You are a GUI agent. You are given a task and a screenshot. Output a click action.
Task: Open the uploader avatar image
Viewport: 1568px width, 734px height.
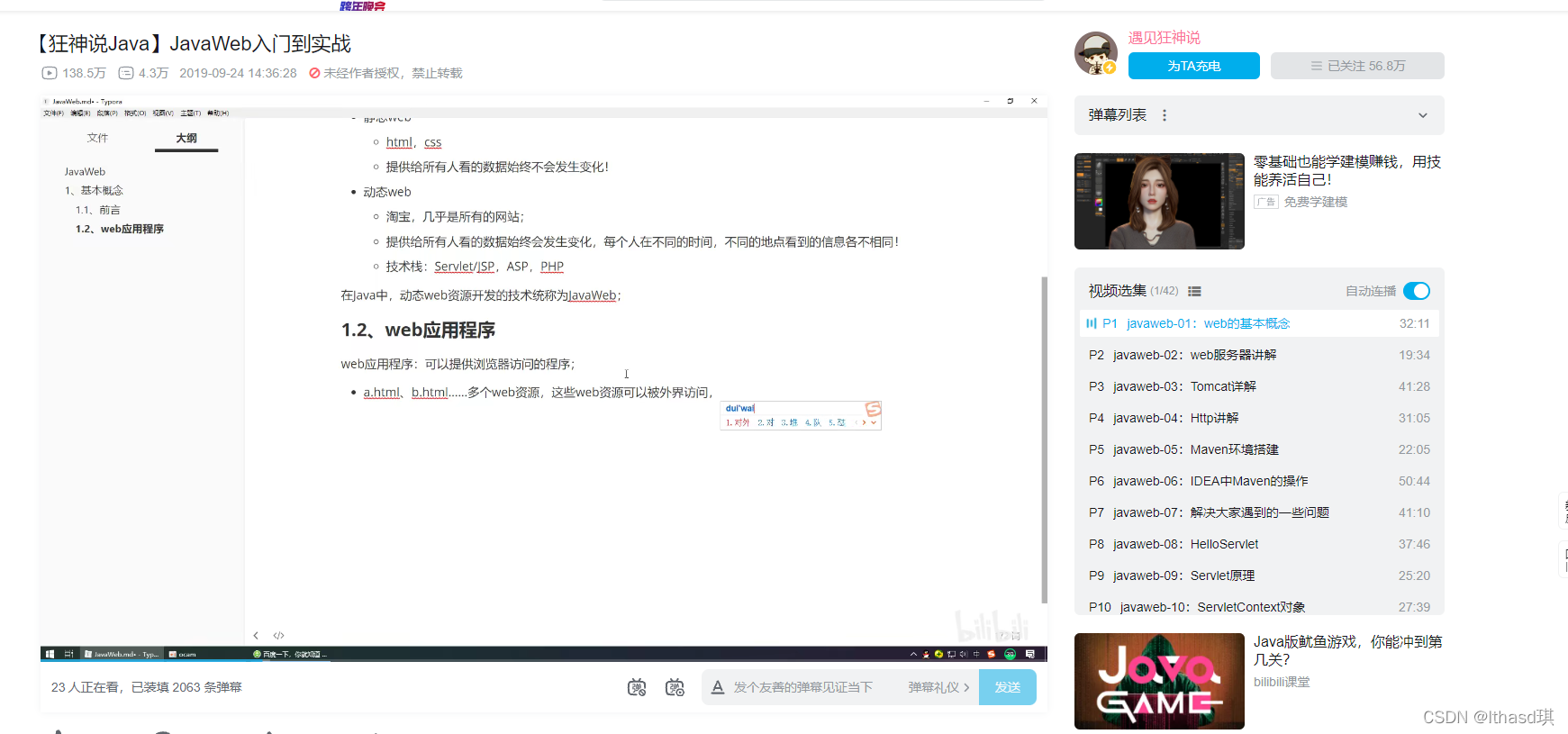1096,53
